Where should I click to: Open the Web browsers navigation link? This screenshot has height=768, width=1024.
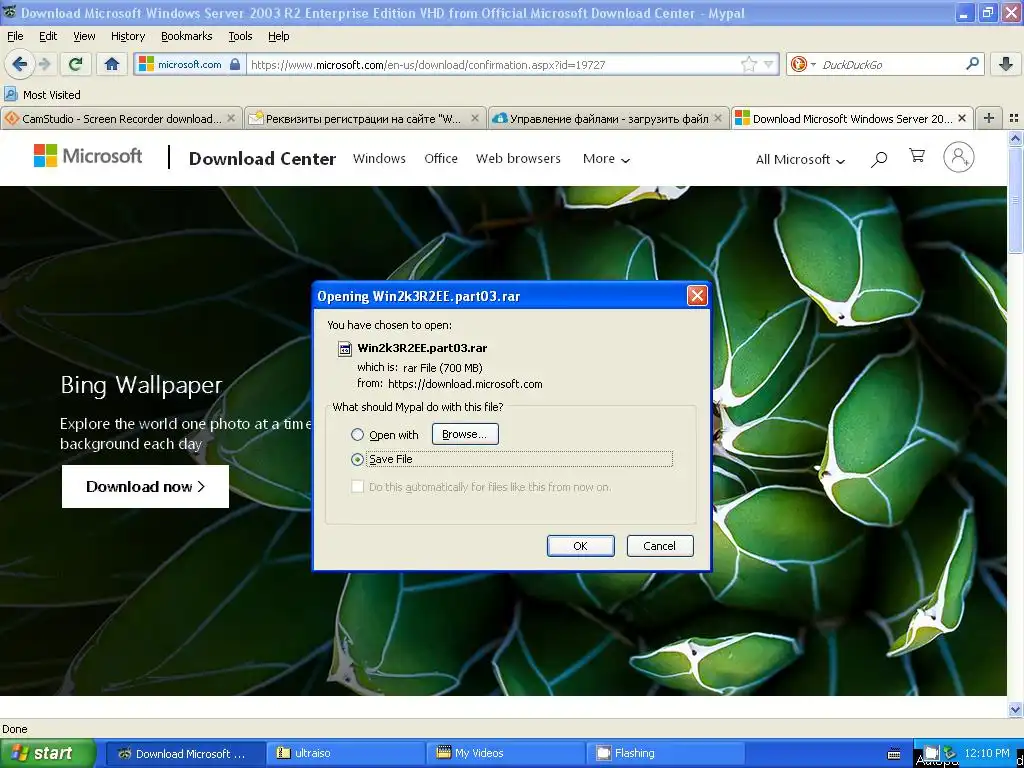tap(518, 158)
